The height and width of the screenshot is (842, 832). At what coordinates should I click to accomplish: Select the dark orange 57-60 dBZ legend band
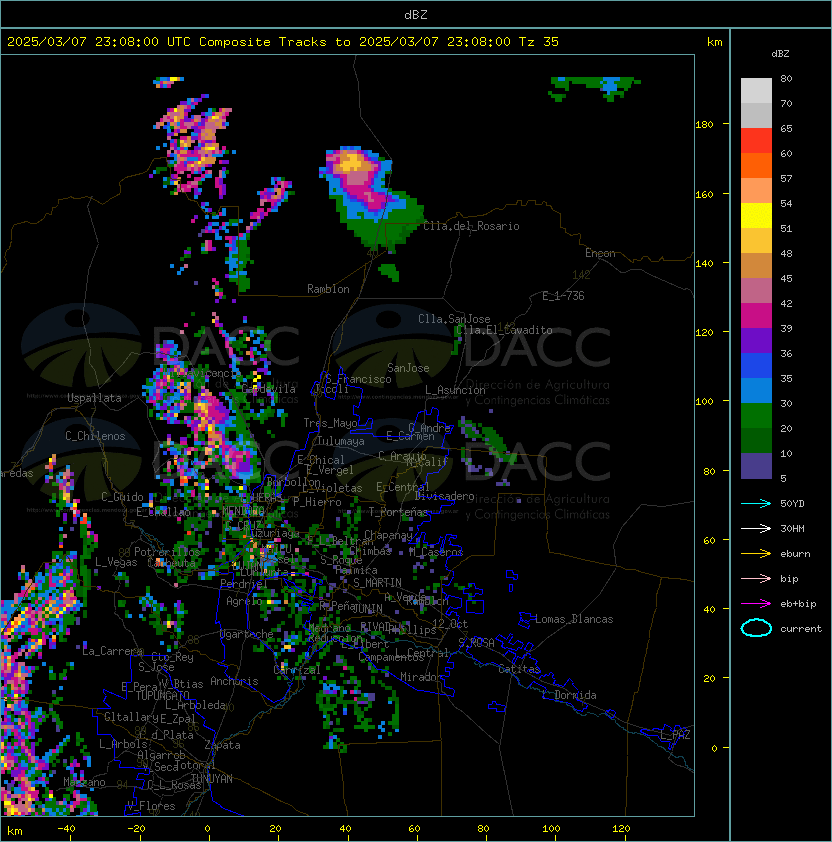click(x=756, y=165)
